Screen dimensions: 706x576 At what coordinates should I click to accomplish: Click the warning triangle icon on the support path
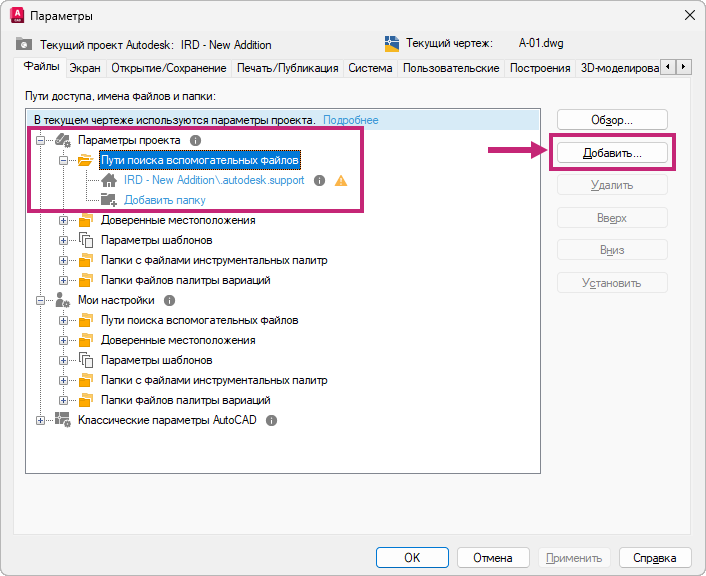(x=341, y=181)
